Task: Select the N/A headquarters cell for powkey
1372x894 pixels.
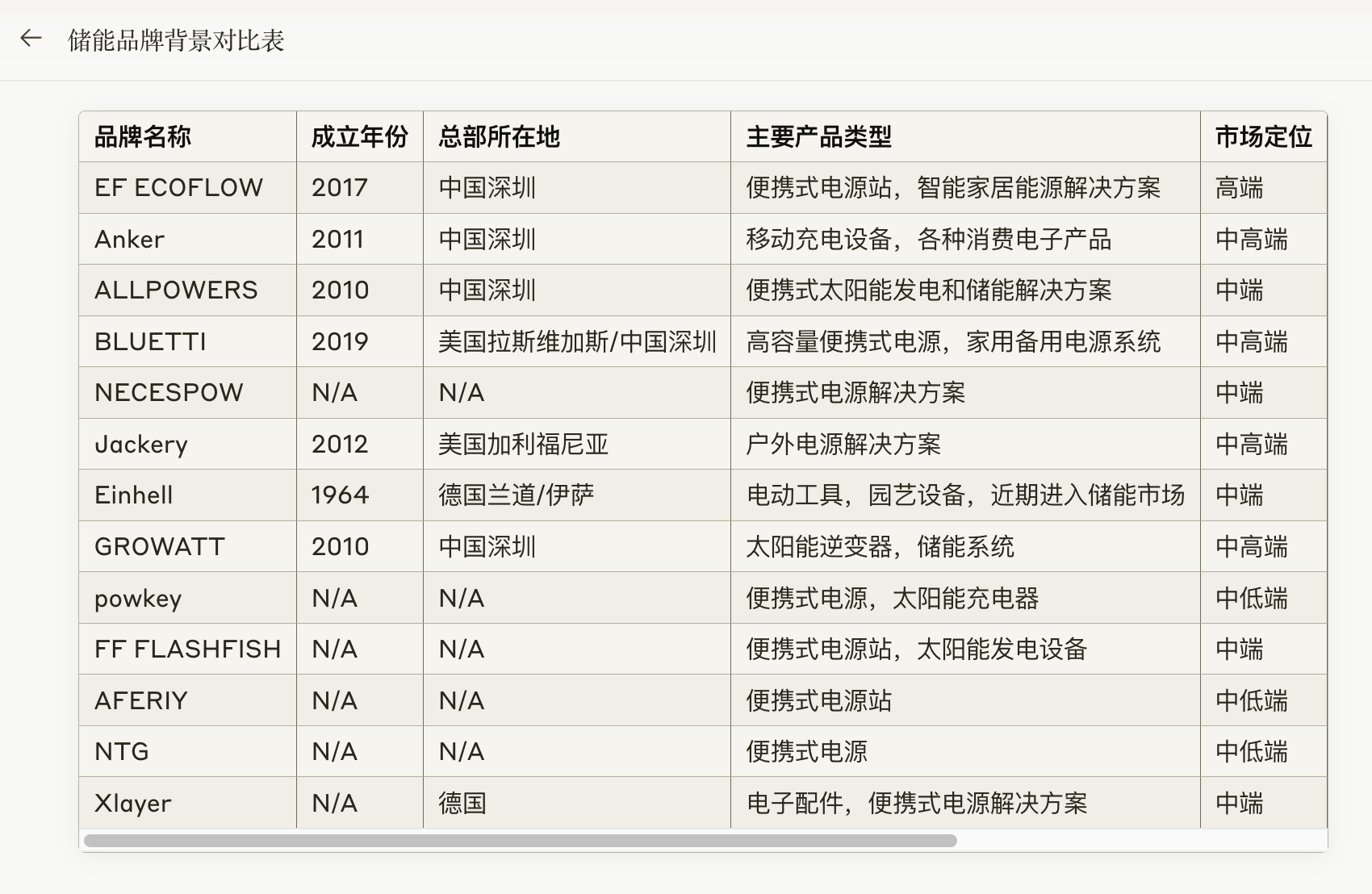Action: pos(577,598)
